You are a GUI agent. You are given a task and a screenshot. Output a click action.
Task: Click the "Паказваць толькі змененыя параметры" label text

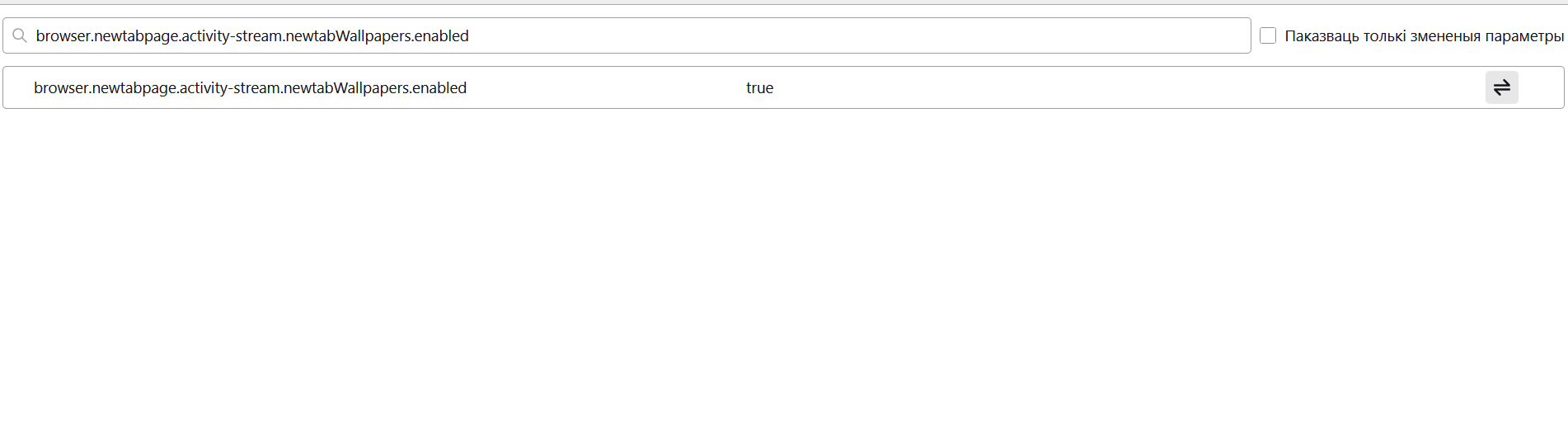pyautogui.click(x=1424, y=36)
